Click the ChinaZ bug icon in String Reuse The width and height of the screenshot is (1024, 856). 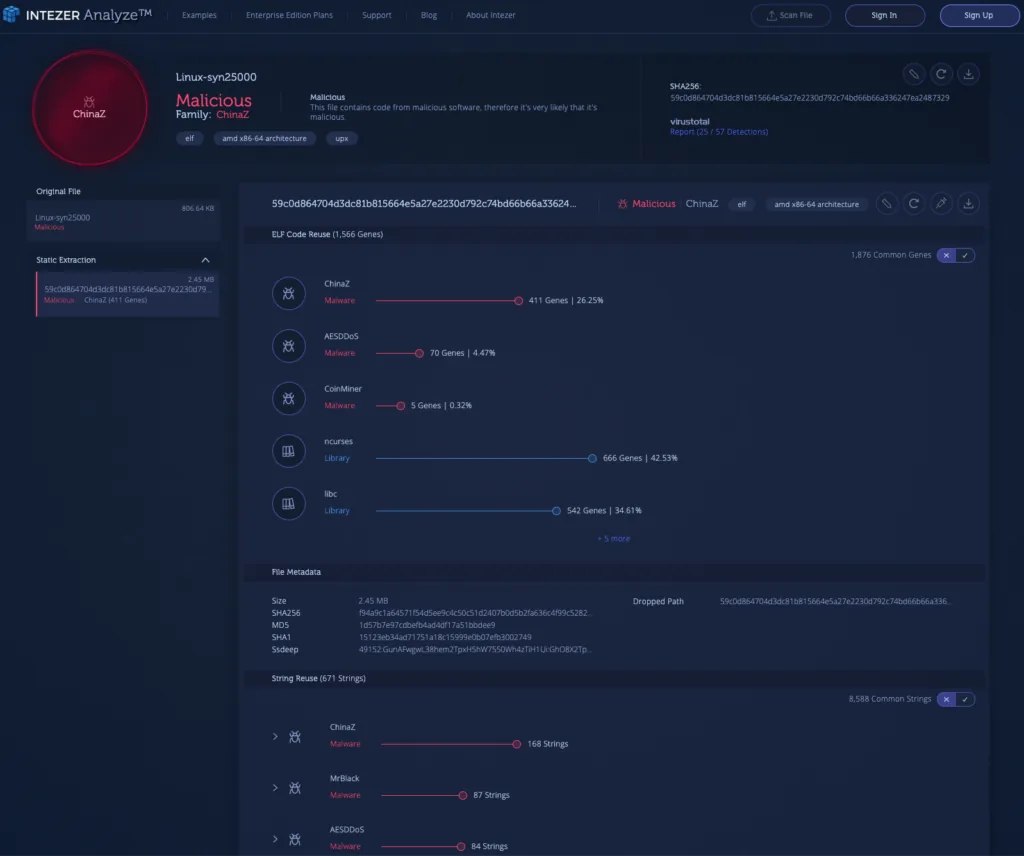(x=295, y=737)
